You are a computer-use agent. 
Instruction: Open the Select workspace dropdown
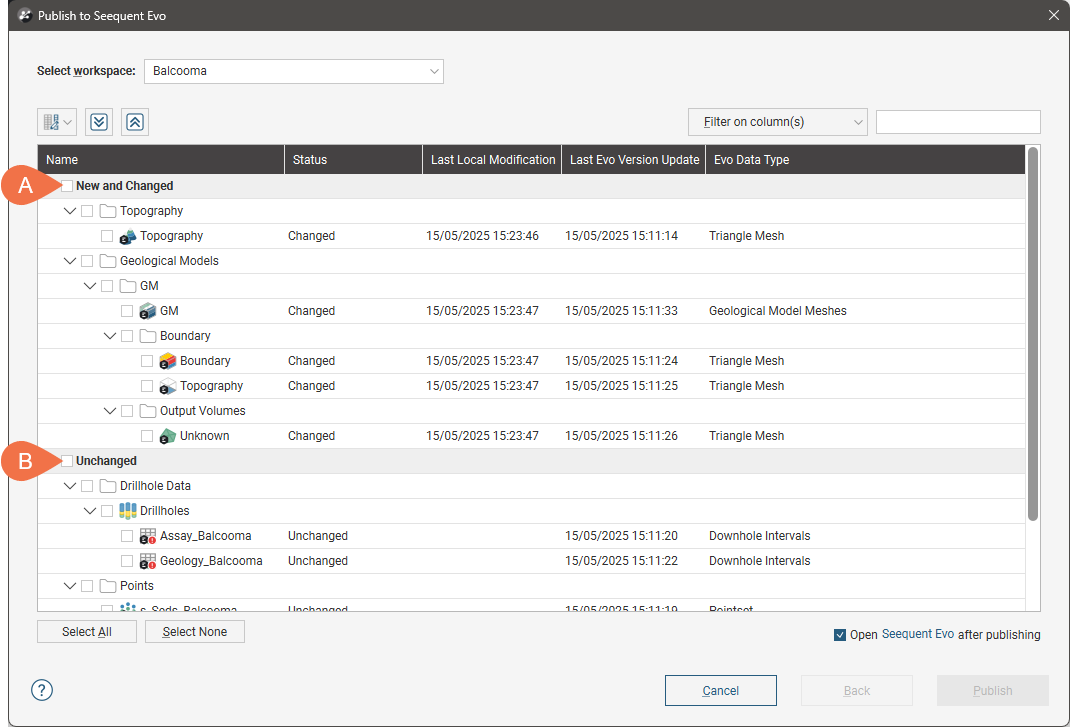[x=294, y=71]
